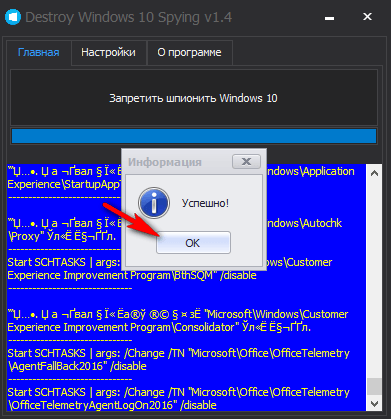Click Запретить шпионить Windows 10 button
Screen dimensions: 391x419
[x=194, y=98]
